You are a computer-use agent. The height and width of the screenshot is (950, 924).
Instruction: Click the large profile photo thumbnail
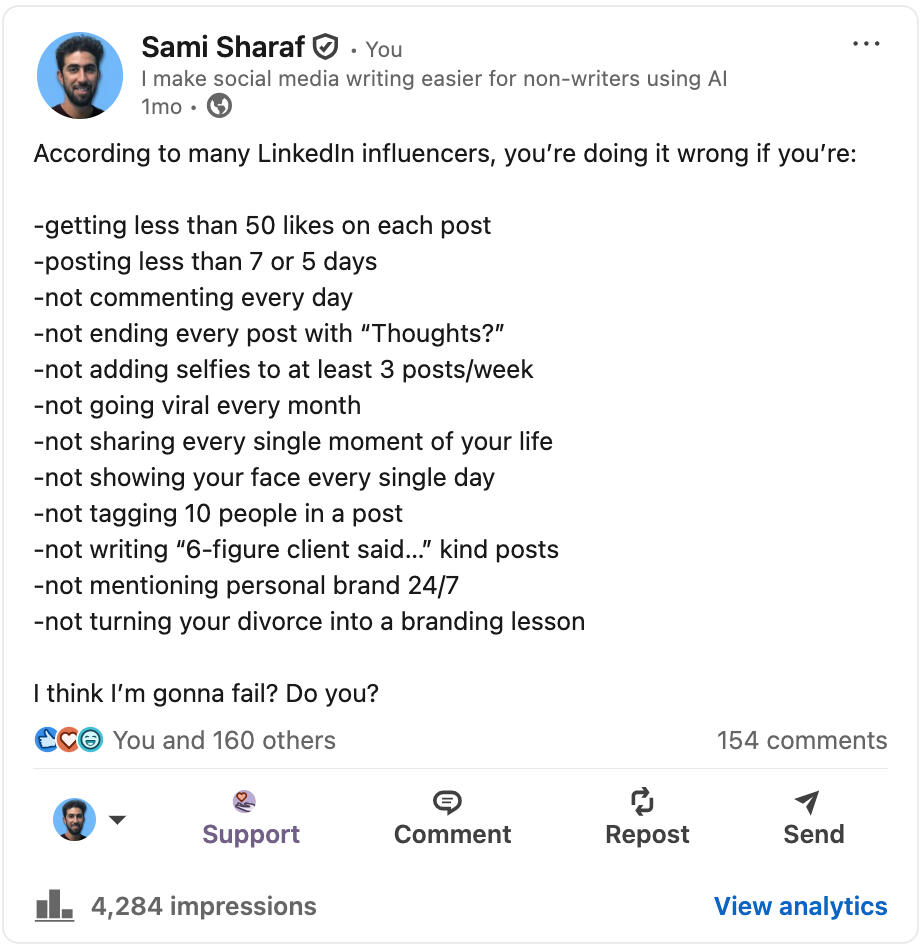click(x=80, y=75)
